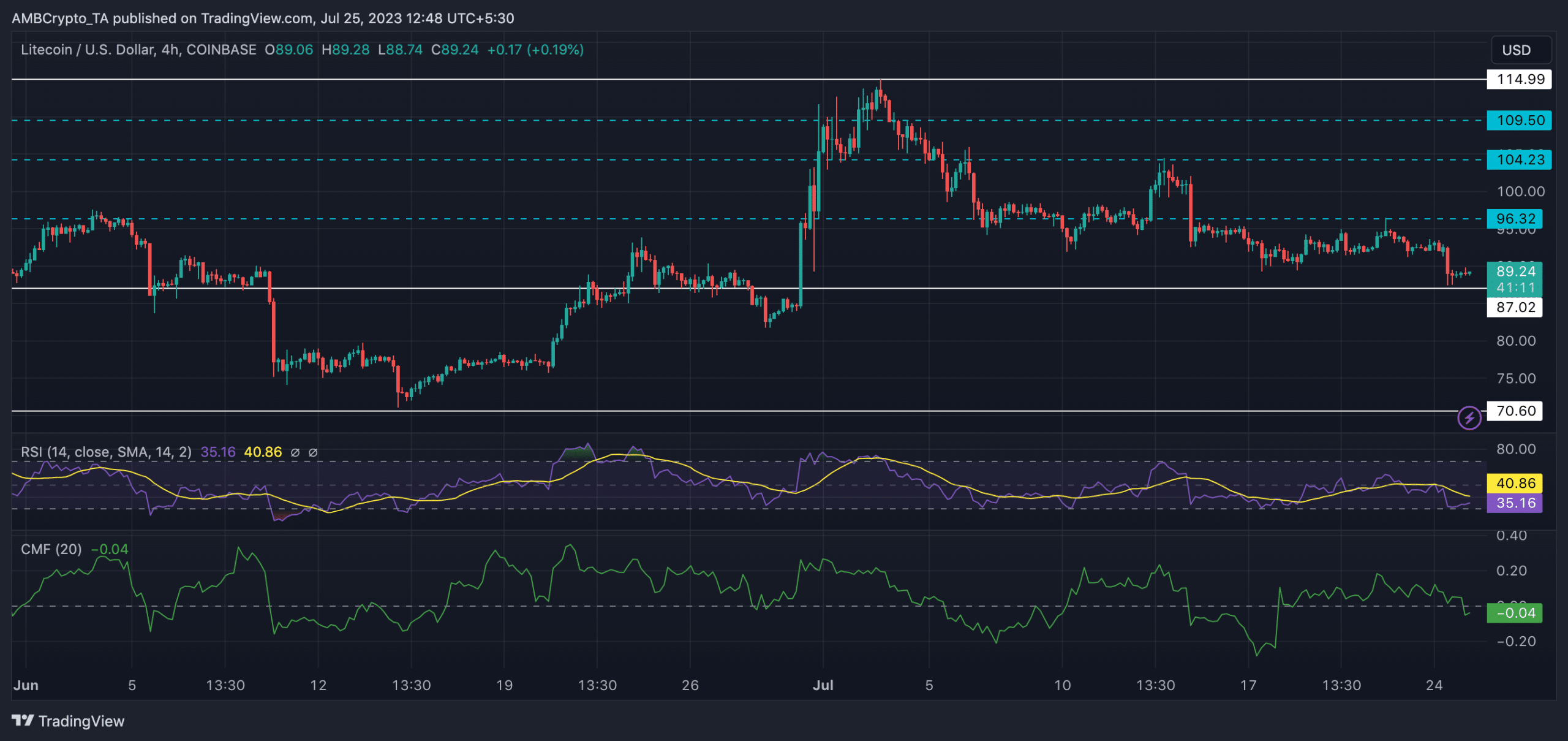Select the 96.32 price level label
The image size is (1568, 741).
(x=1515, y=219)
